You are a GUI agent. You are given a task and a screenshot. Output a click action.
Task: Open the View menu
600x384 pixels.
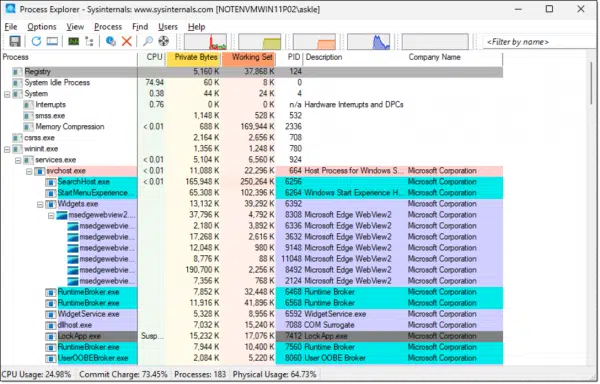[75, 27]
